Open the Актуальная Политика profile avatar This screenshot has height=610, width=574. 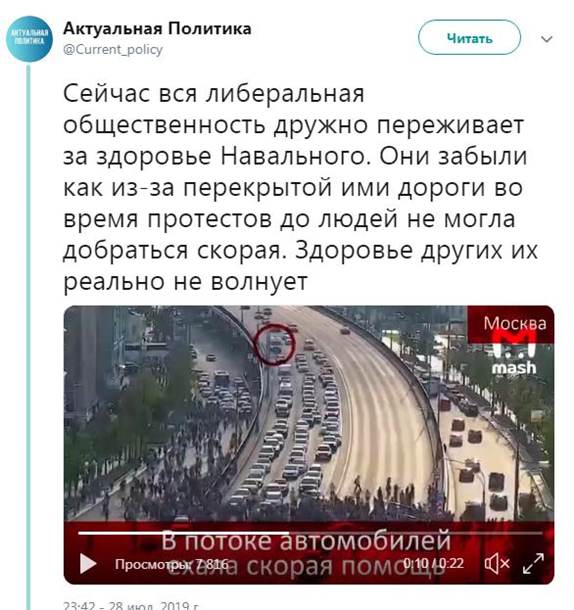[29, 39]
